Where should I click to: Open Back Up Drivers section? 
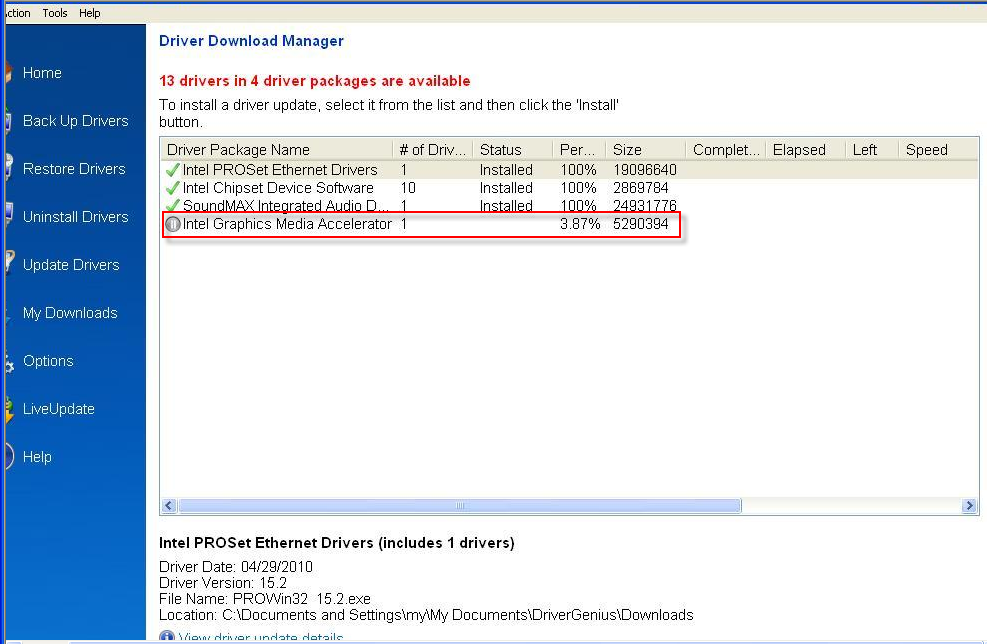coord(76,121)
